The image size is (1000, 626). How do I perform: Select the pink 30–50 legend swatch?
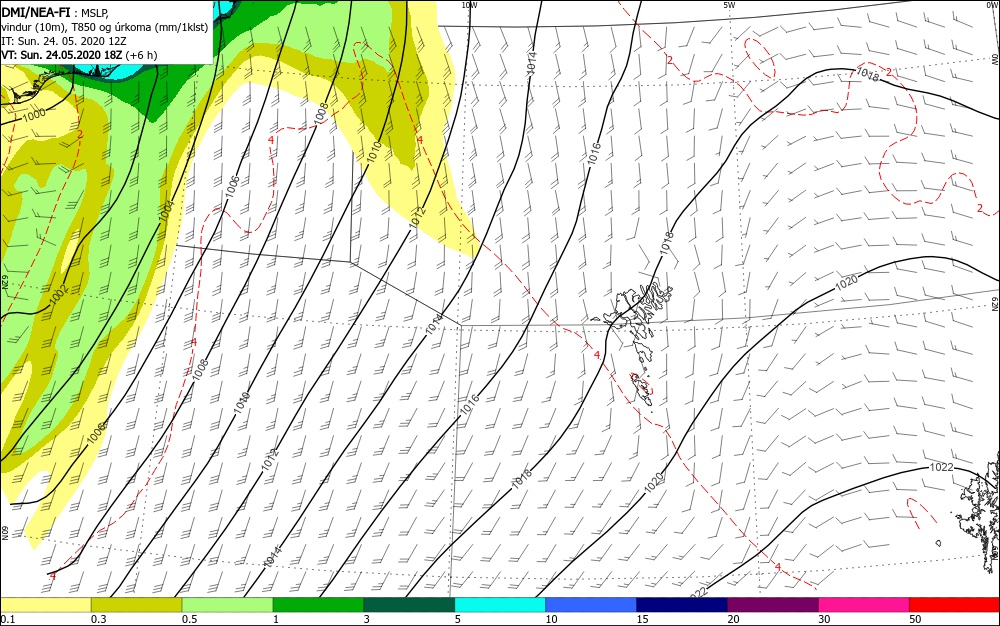click(864, 605)
